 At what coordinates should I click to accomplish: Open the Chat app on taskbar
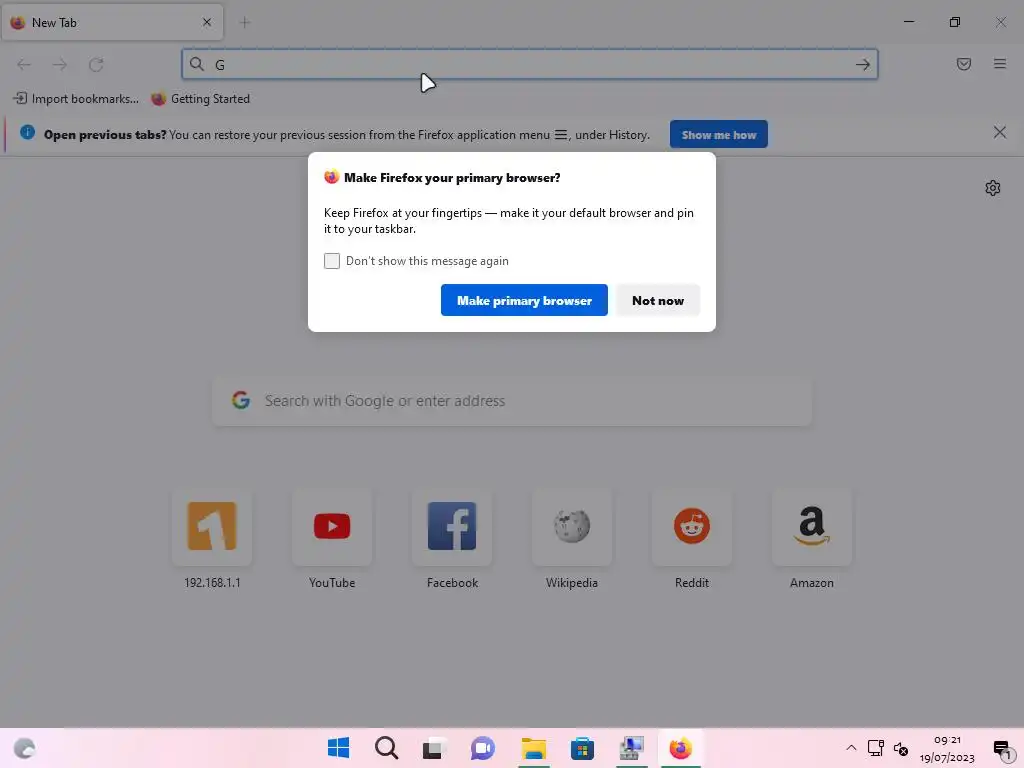pos(483,748)
